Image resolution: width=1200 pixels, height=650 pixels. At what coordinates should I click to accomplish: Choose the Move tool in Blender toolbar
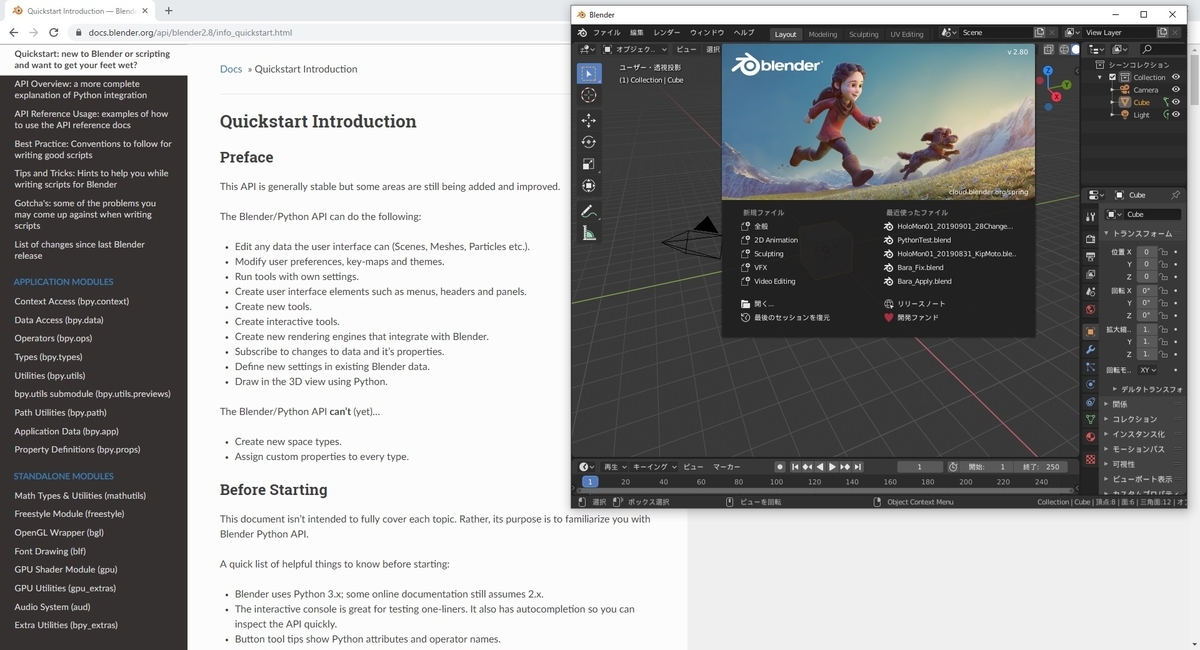589,120
